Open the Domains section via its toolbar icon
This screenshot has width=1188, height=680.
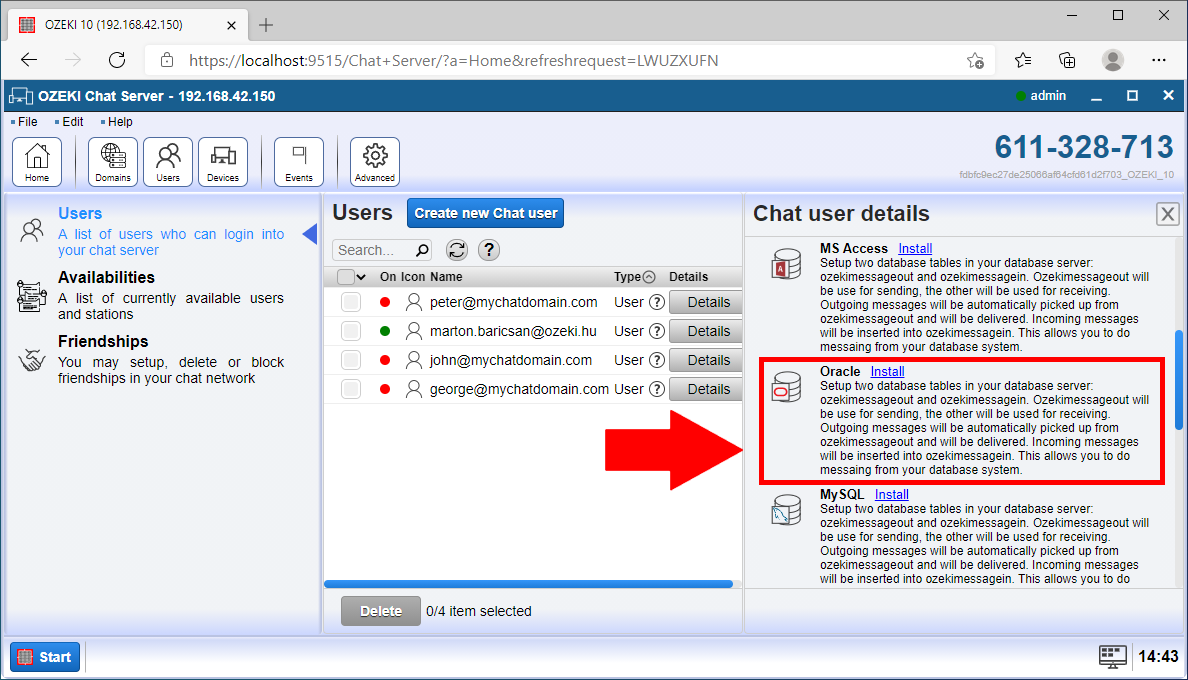(x=112, y=160)
